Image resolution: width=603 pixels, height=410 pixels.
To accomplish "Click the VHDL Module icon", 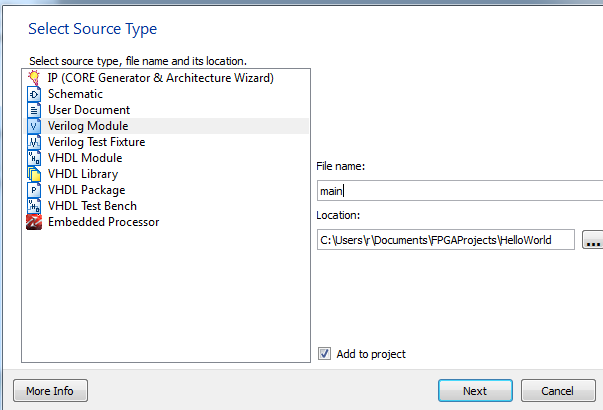I will (x=33, y=158).
